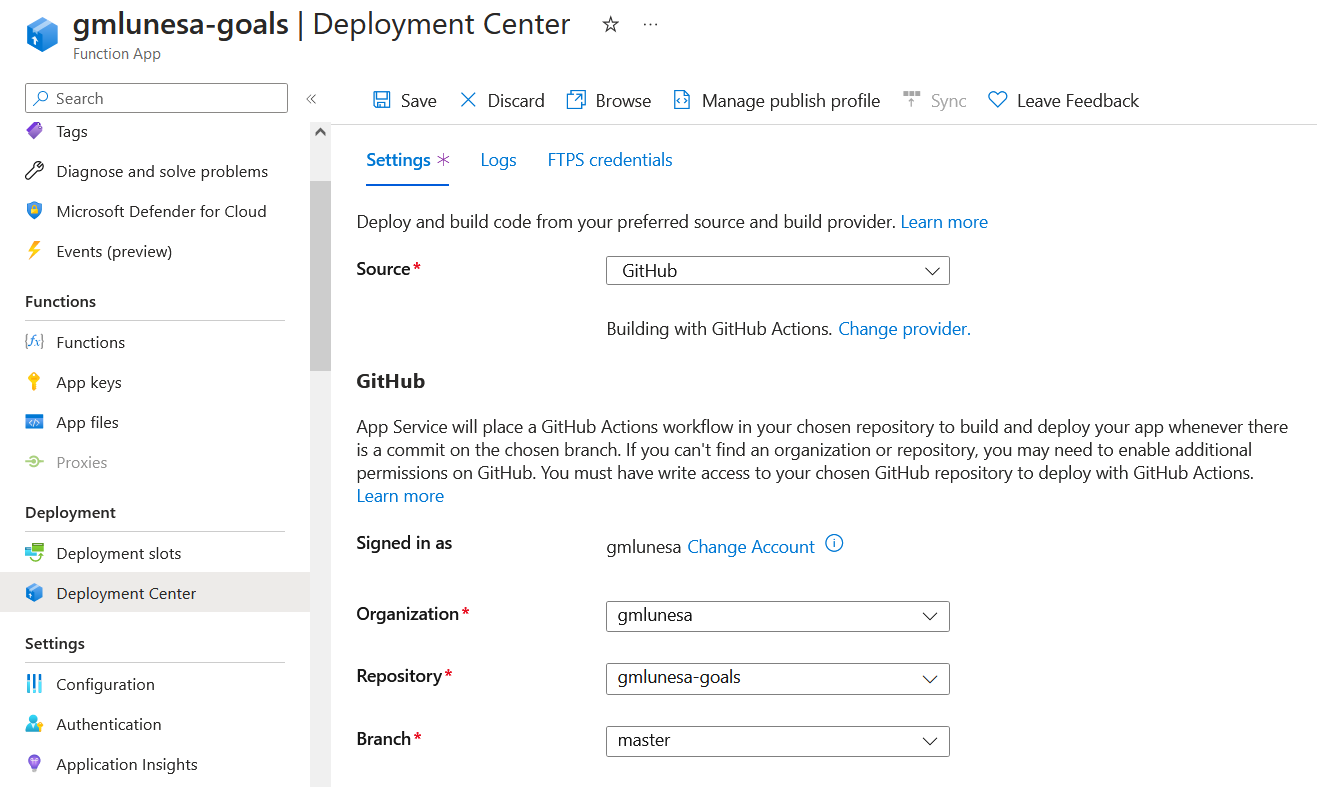Click the Configuration bars icon
1317x787 pixels.
(35, 684)
